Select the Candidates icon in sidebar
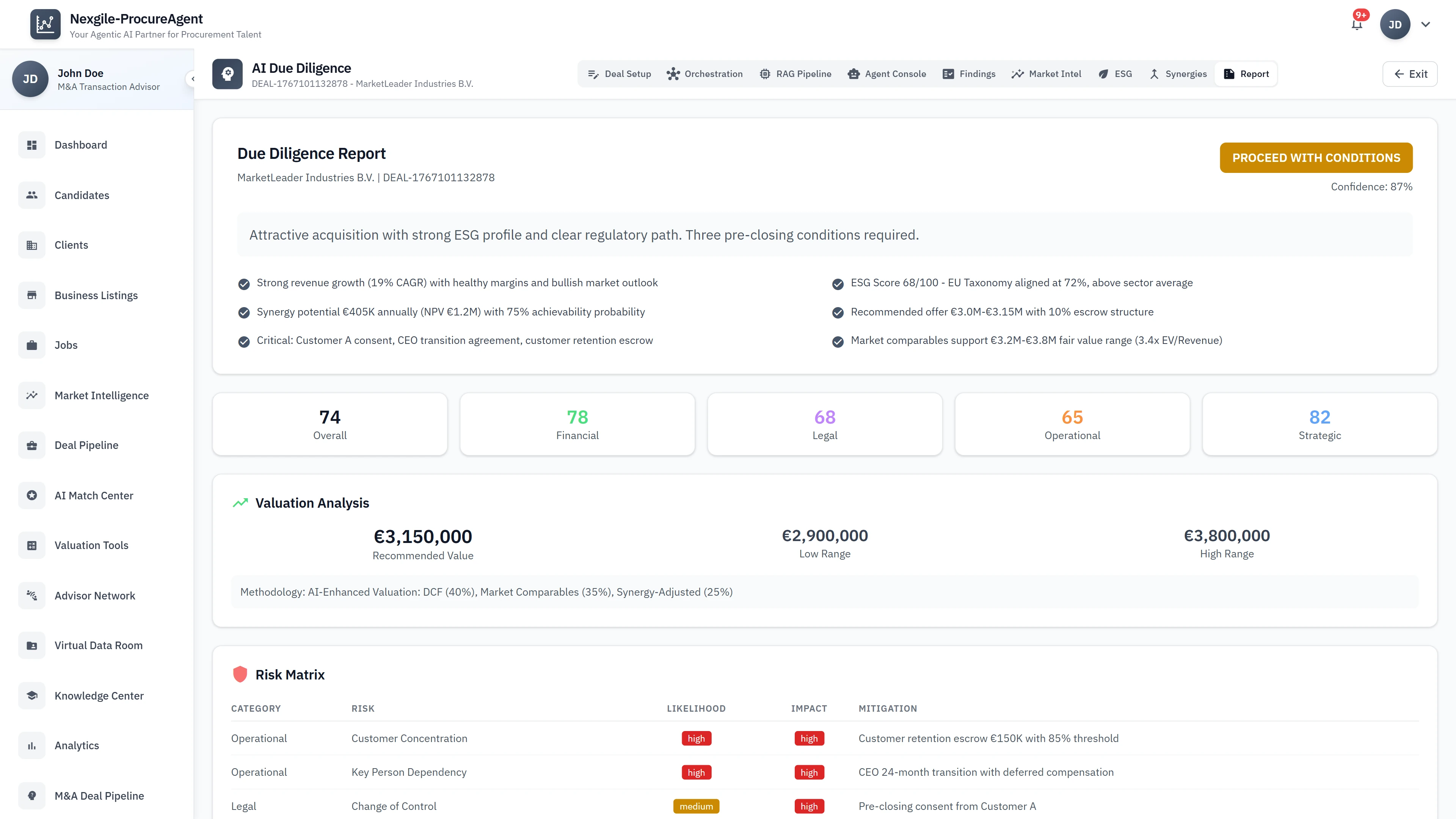 coord(31,195)
